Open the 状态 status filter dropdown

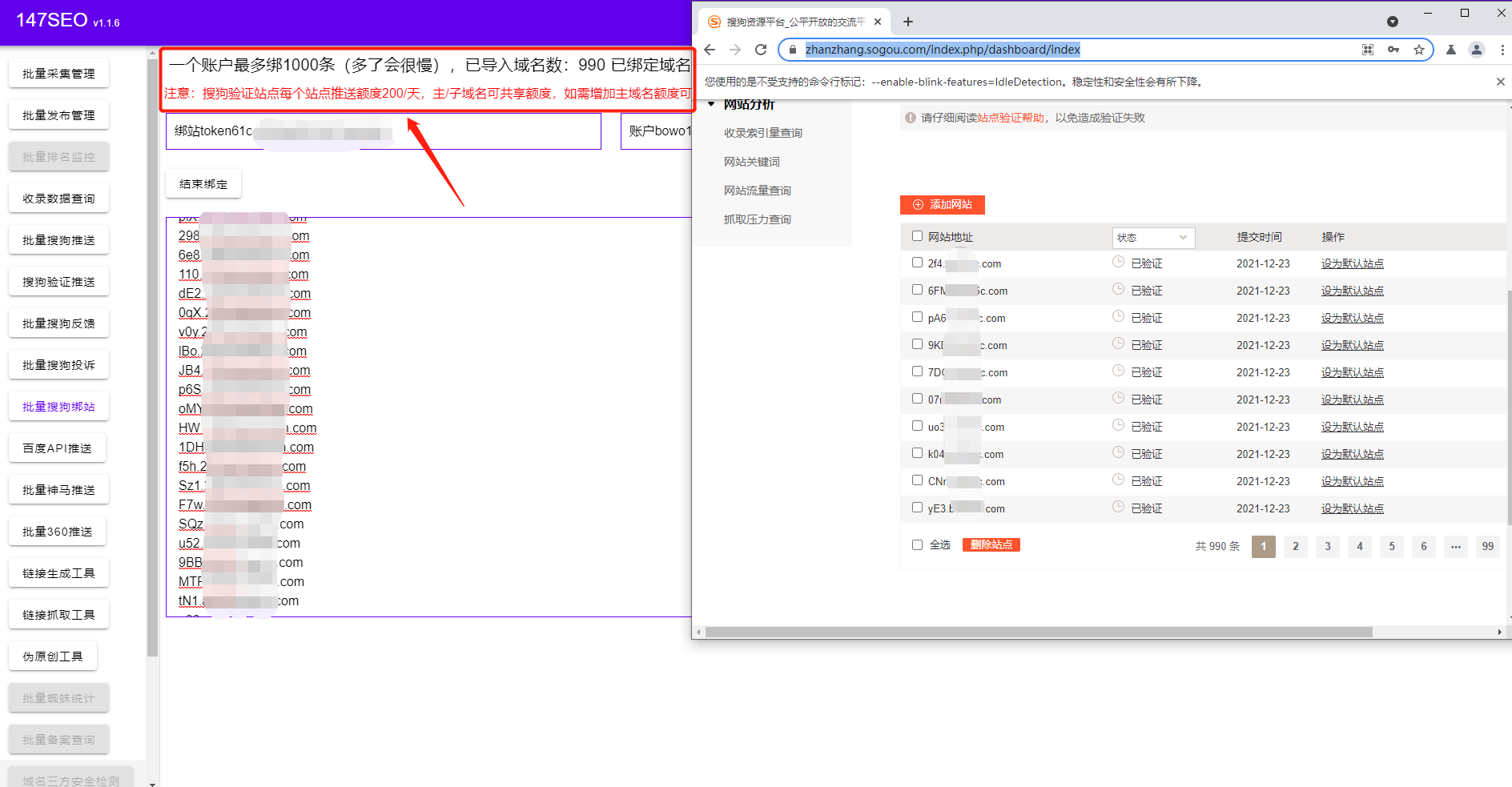pos(1153,237)
